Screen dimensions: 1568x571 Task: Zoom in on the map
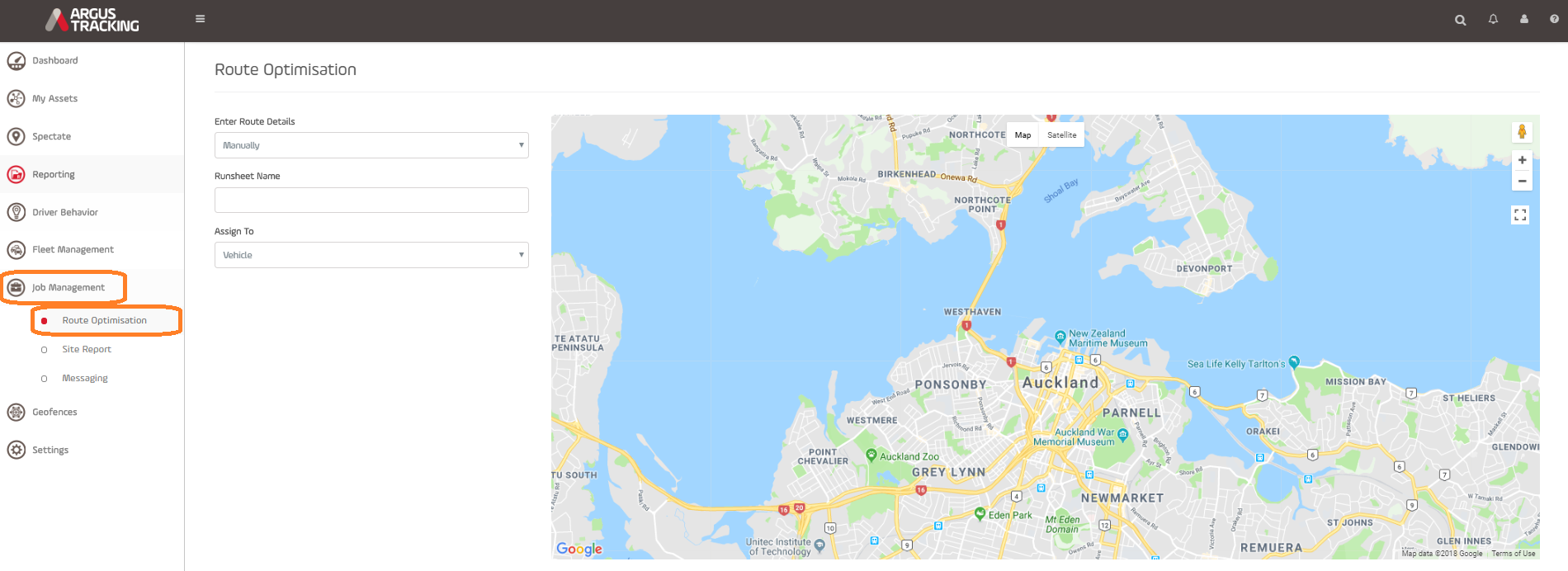1522,160
